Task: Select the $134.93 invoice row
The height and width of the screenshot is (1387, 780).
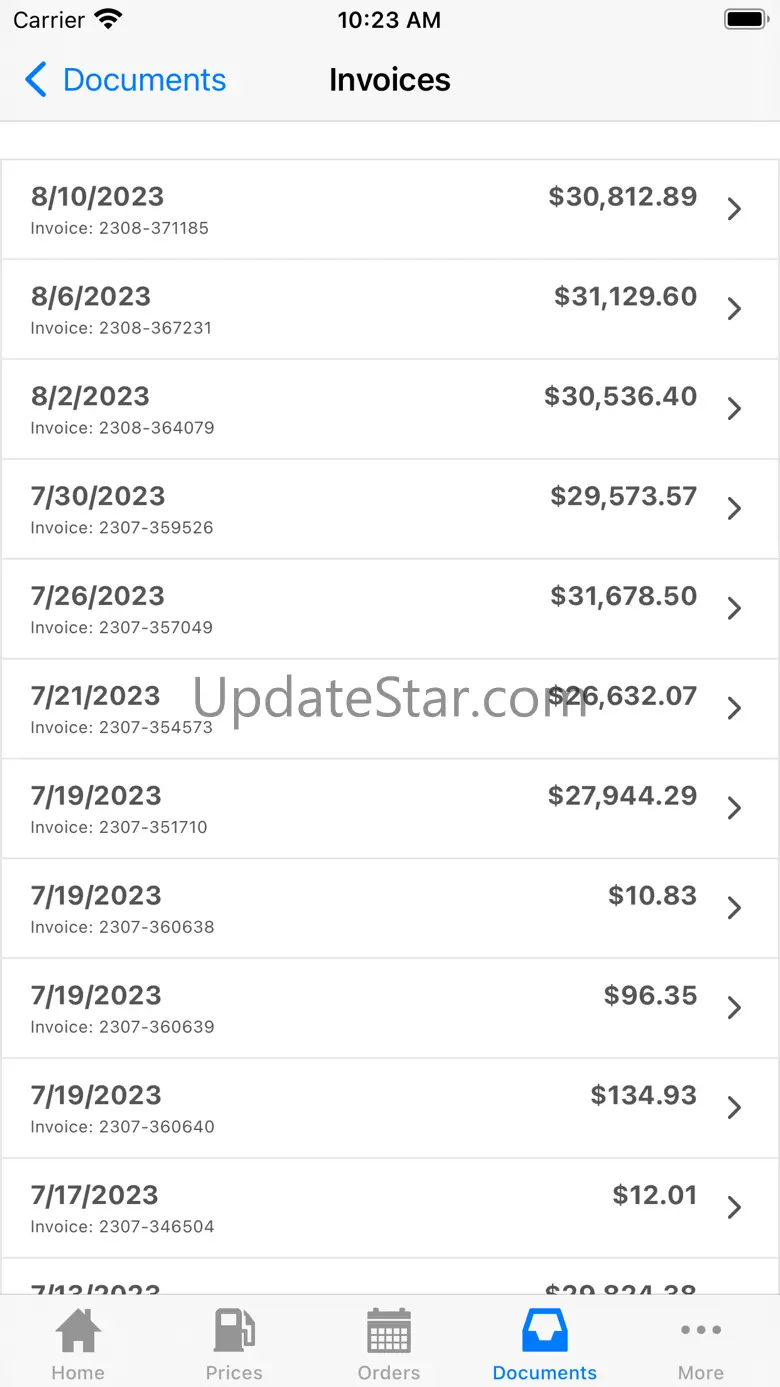Action: pyautogui.click(x=390, y=1108)
